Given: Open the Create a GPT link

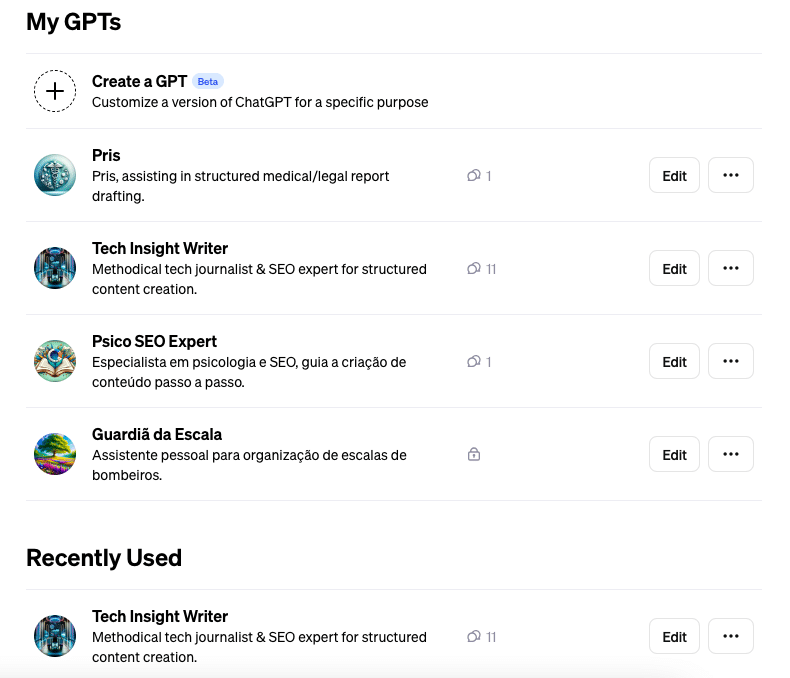Looking at the screenshot, I should (x=139, y=81).
